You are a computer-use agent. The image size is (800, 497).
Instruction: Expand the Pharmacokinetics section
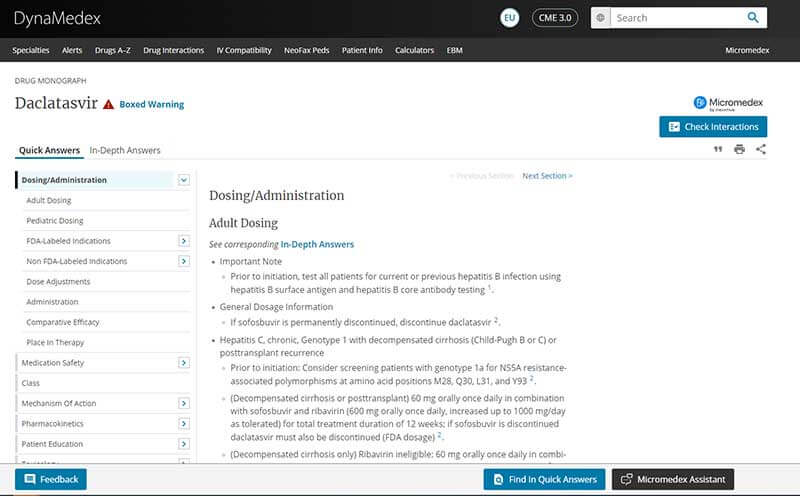pyautogui.click(x=183, y=424)
